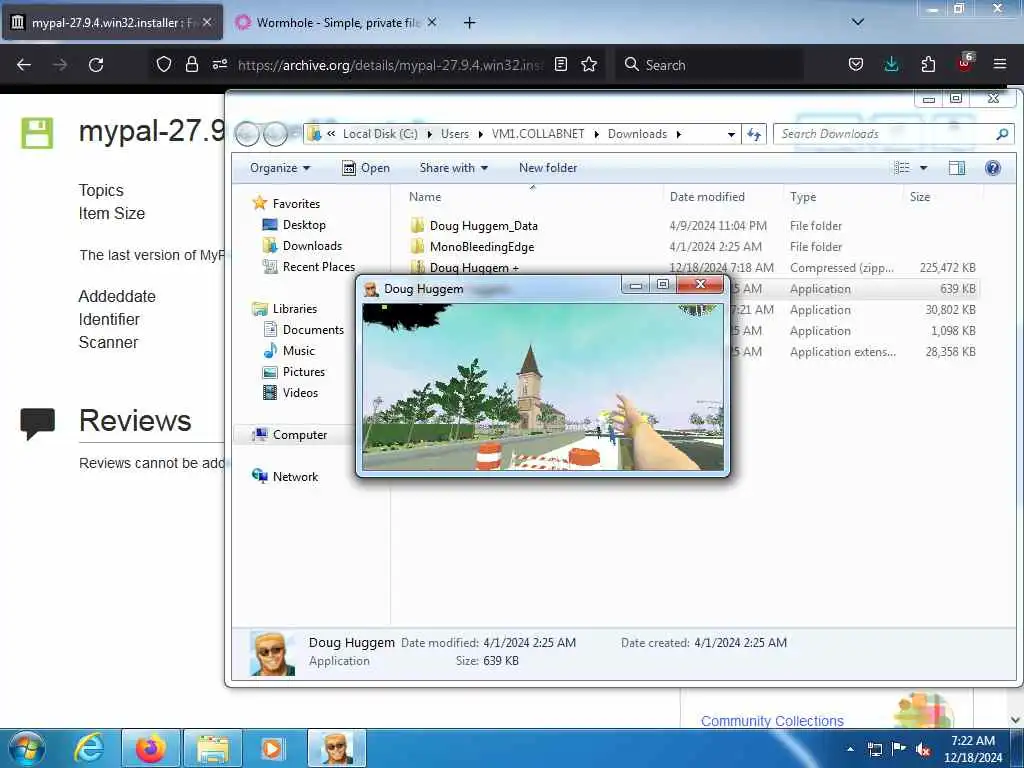Open Videos library
The width and height of the screenshot is (1024, 768).
coord(300,392)
